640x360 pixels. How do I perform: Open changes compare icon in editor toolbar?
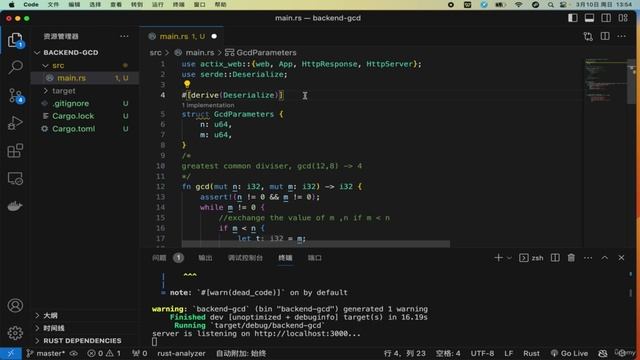(588, 36)
